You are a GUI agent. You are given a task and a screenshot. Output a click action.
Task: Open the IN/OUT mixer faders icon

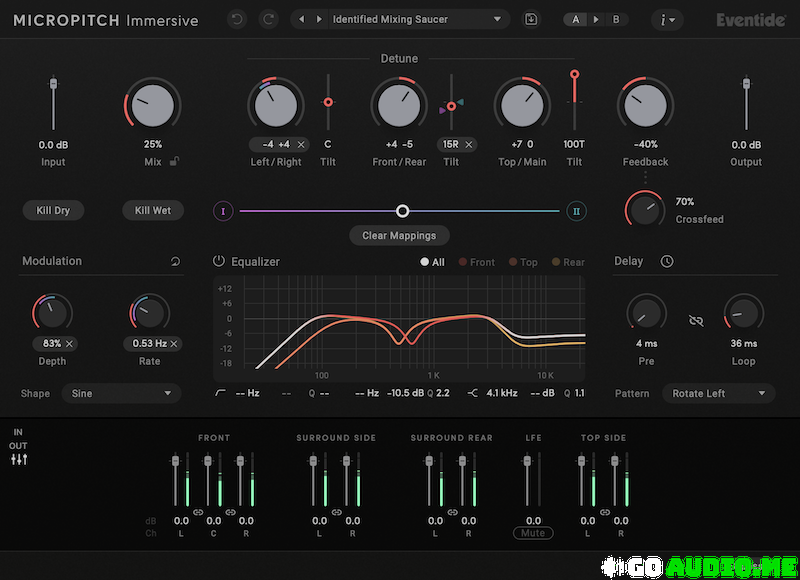pos(19,460)
